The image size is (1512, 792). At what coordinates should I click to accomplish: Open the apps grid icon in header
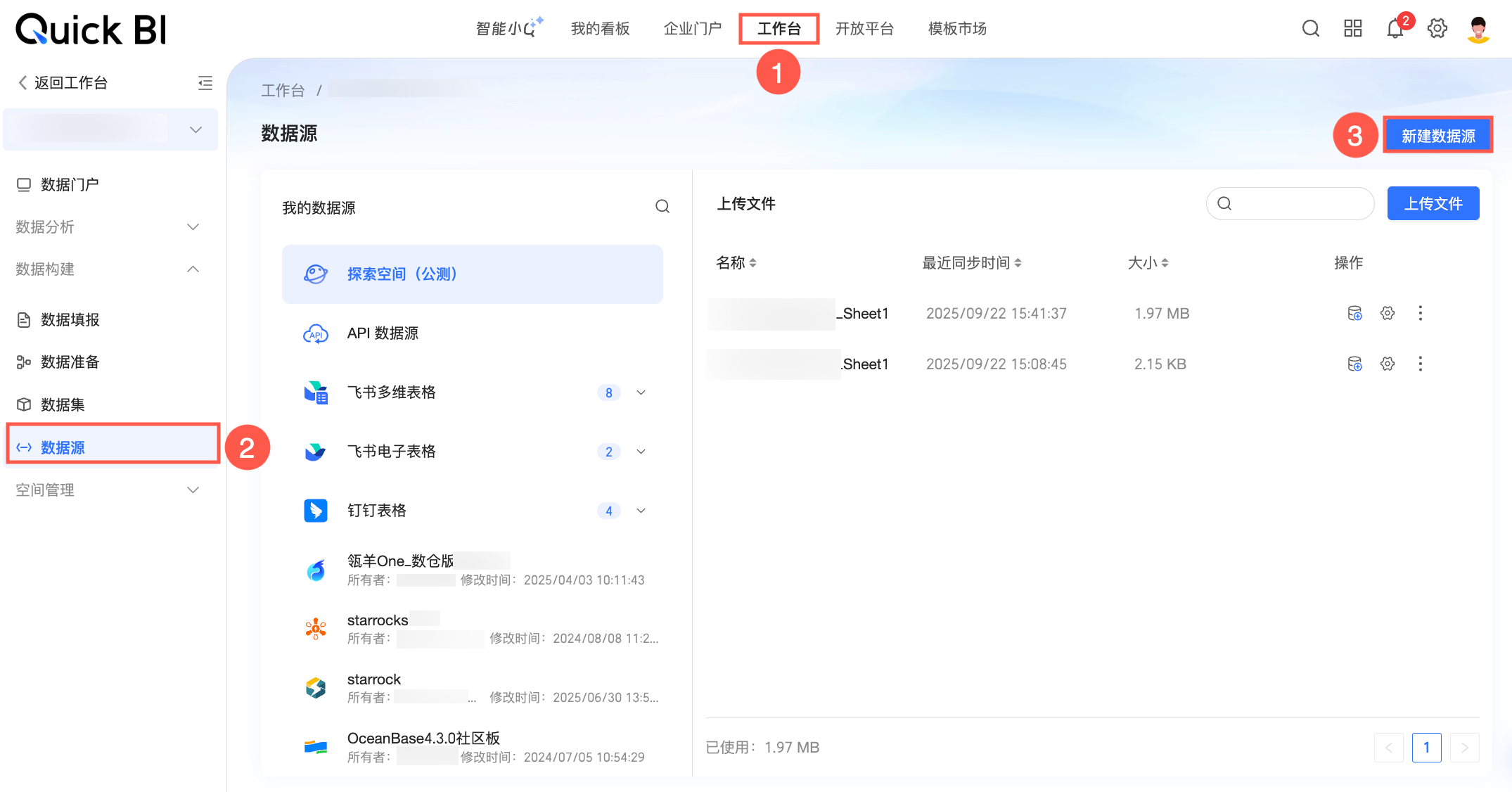pos(1352,28)
